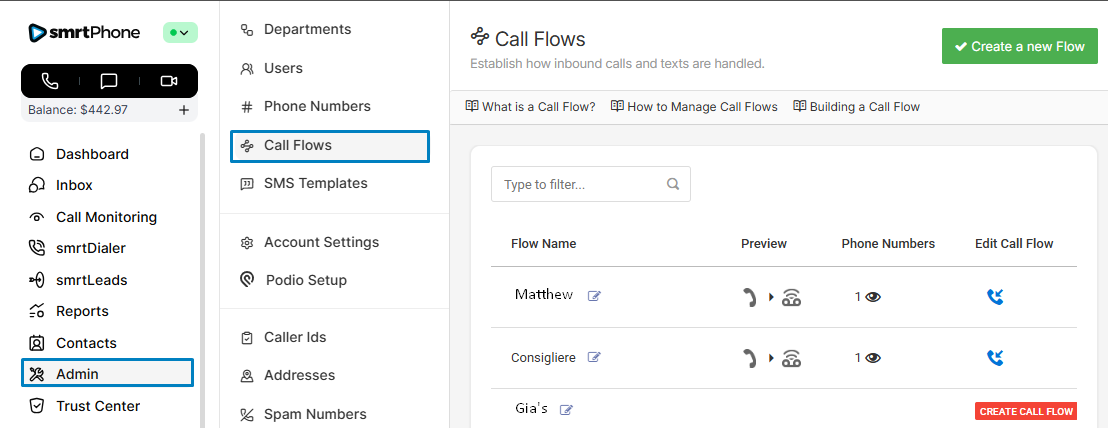Click Create a new Flow button
This screenshot has width=1108, height=428.
[x=1019, y=46]
